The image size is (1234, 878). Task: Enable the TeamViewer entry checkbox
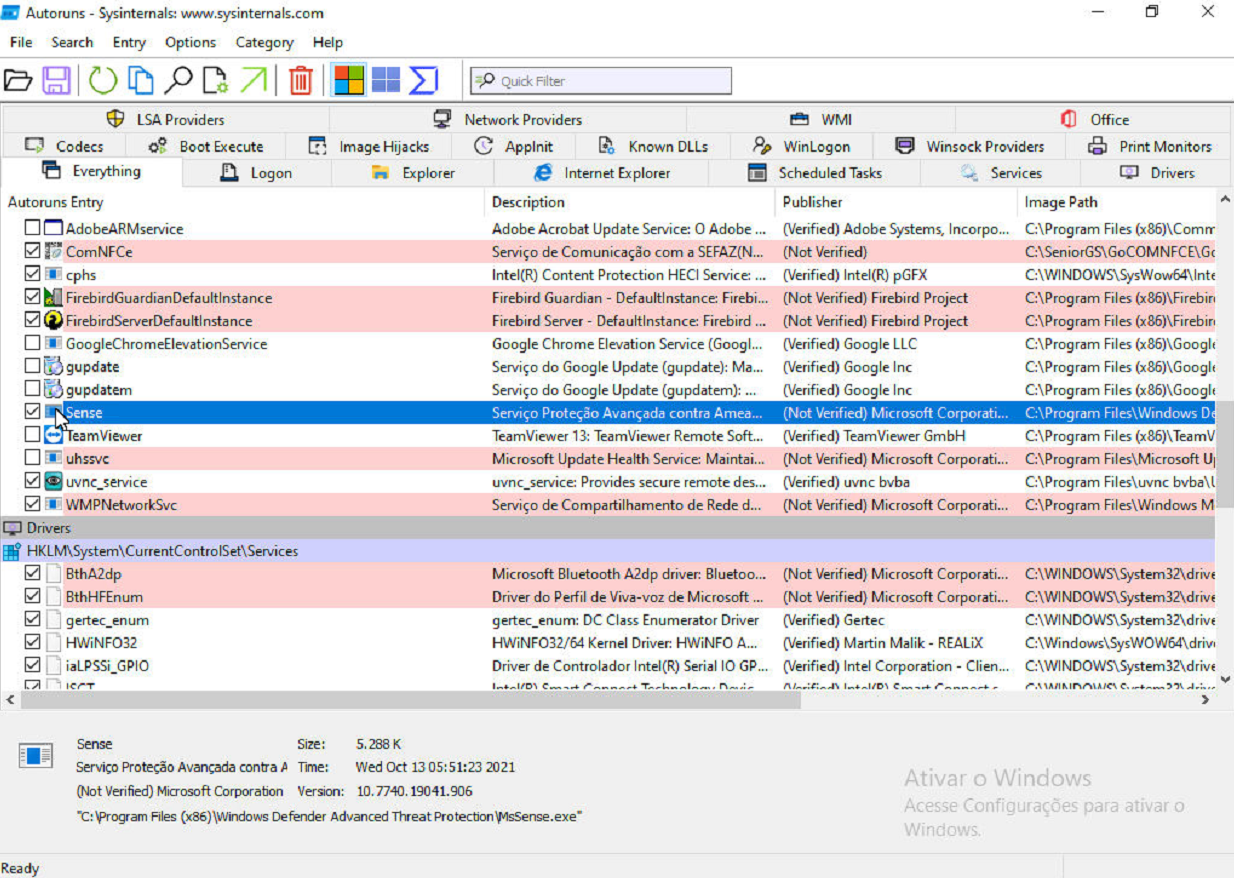point(32,436)
